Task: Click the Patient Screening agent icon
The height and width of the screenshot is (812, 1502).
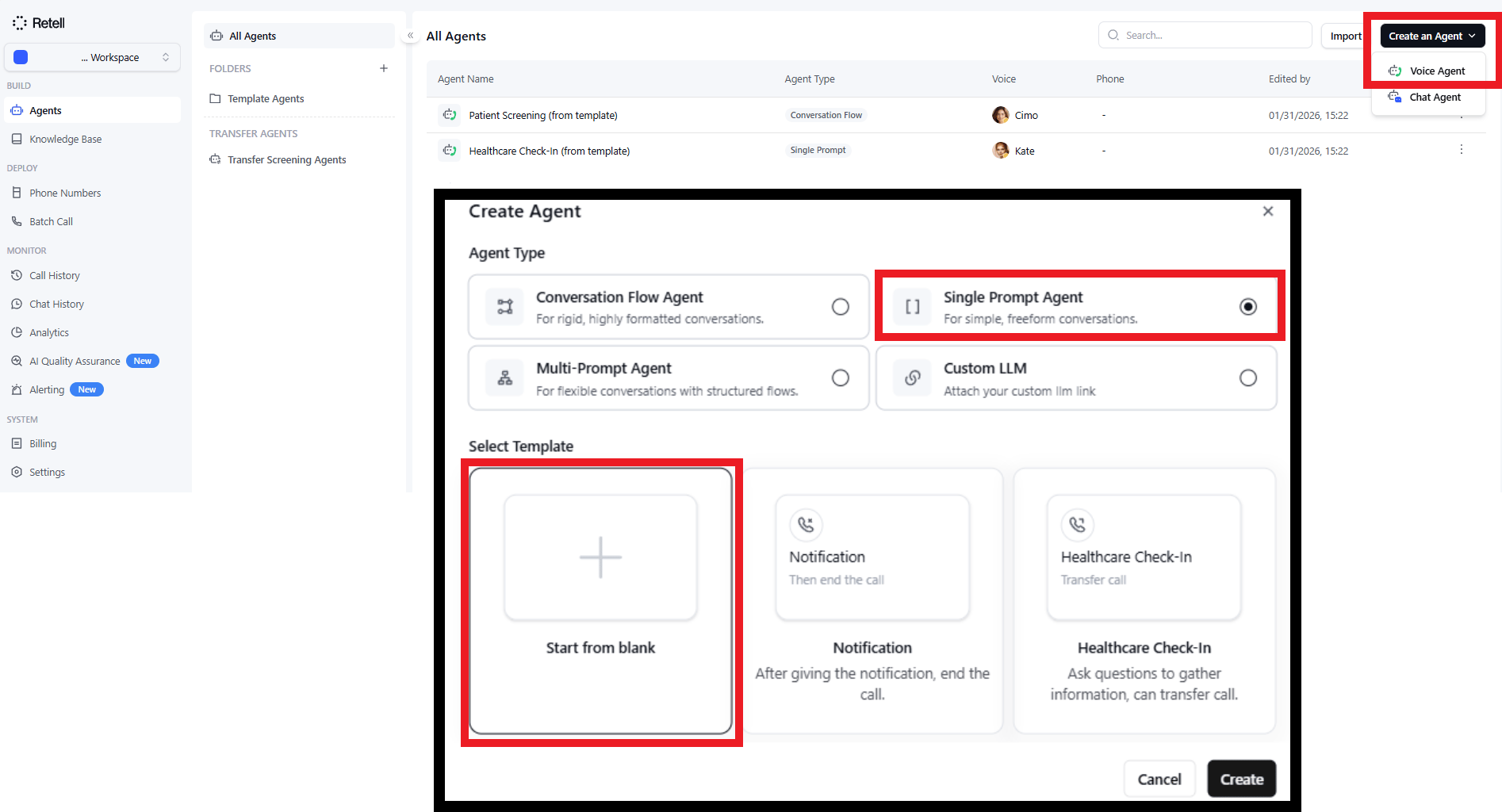Action: point(450,114)
